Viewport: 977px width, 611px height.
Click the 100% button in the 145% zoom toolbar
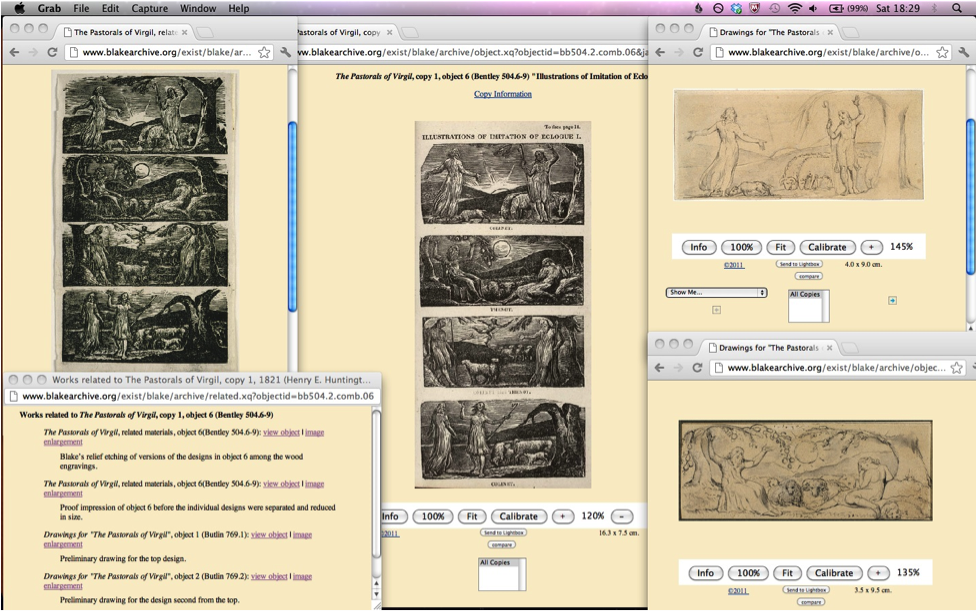point(741,247)
